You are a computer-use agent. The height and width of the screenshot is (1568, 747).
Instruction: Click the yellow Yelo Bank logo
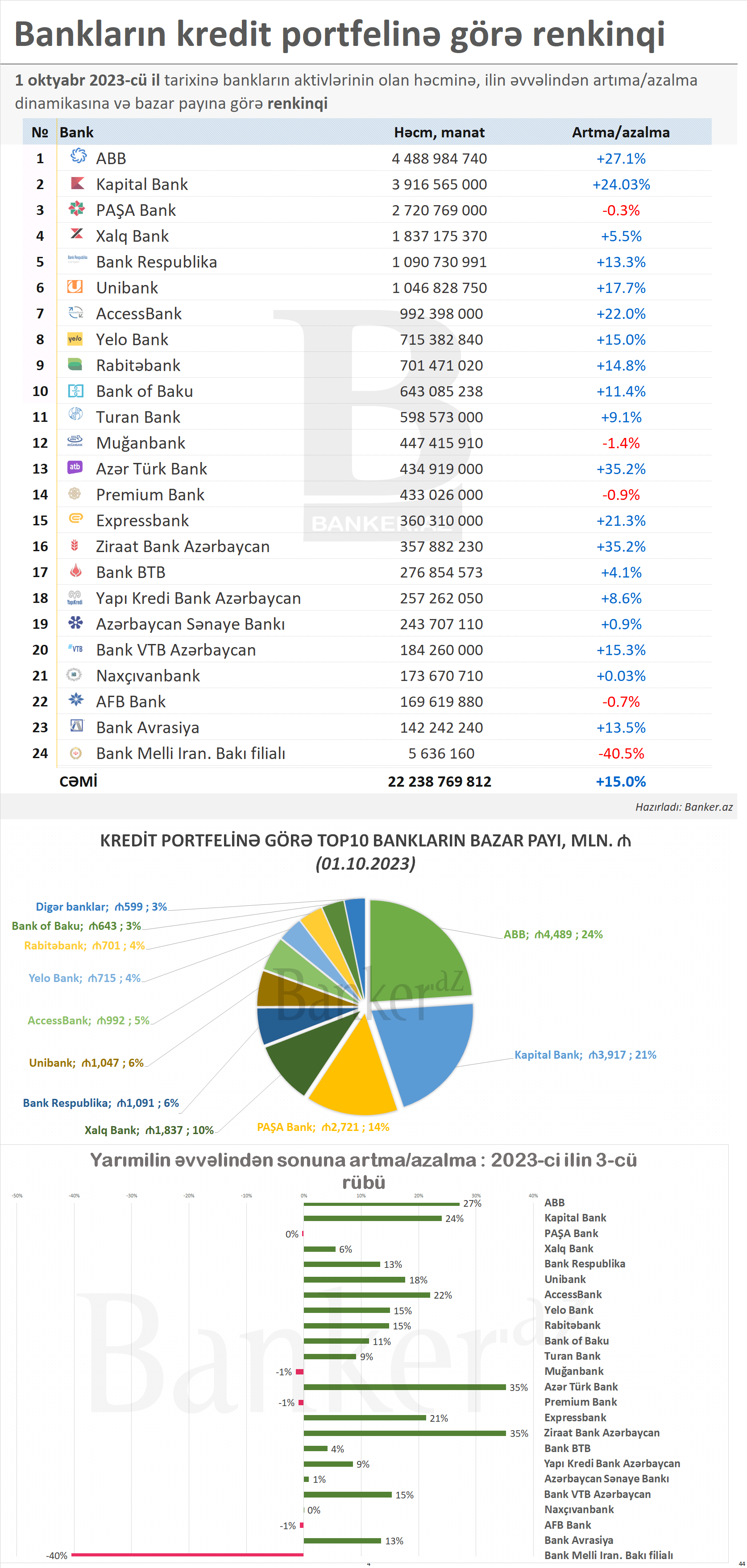(x=75, y=339)
